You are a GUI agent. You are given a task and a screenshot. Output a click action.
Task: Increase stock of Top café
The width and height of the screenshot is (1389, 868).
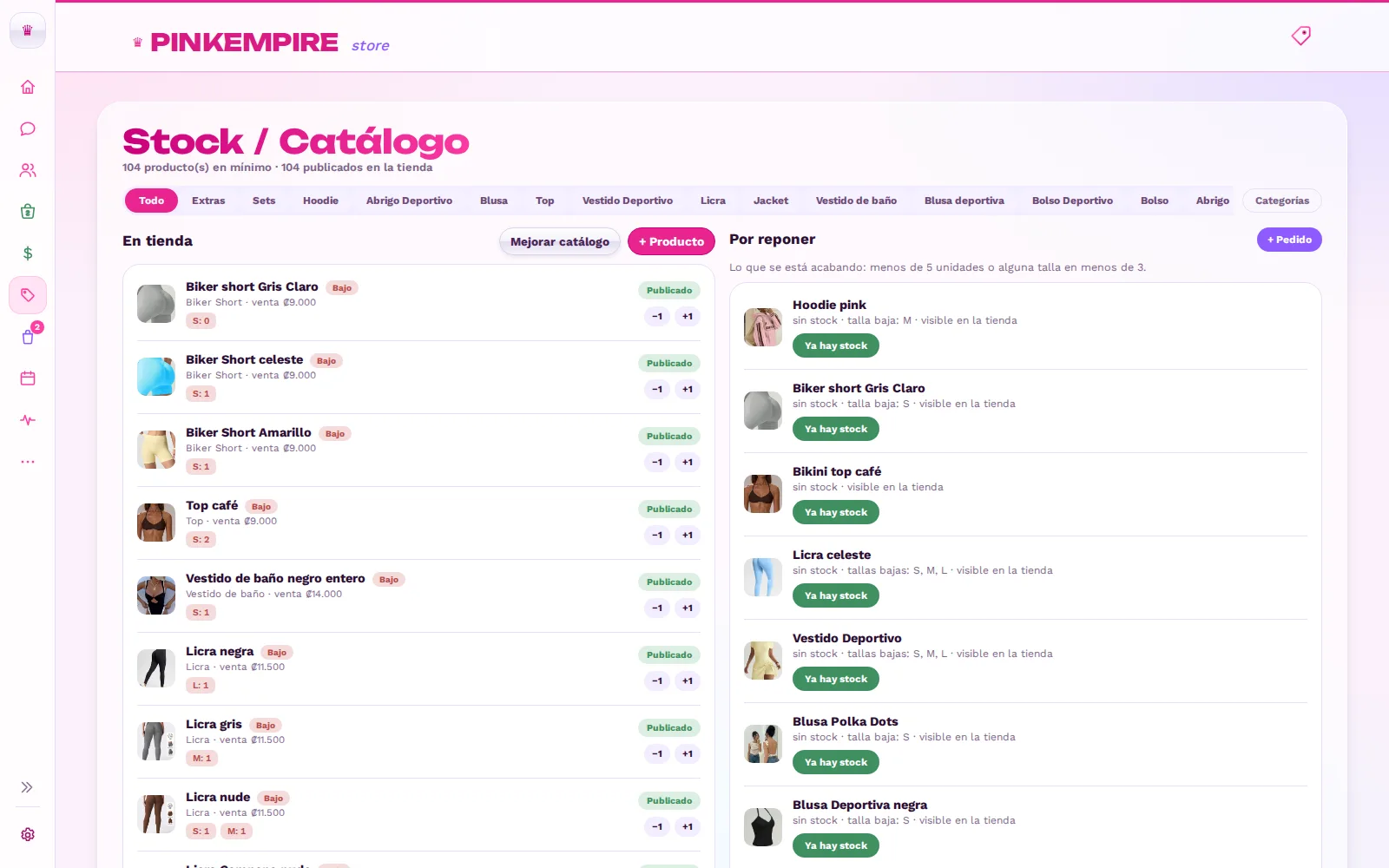click(x=688, y=536)
